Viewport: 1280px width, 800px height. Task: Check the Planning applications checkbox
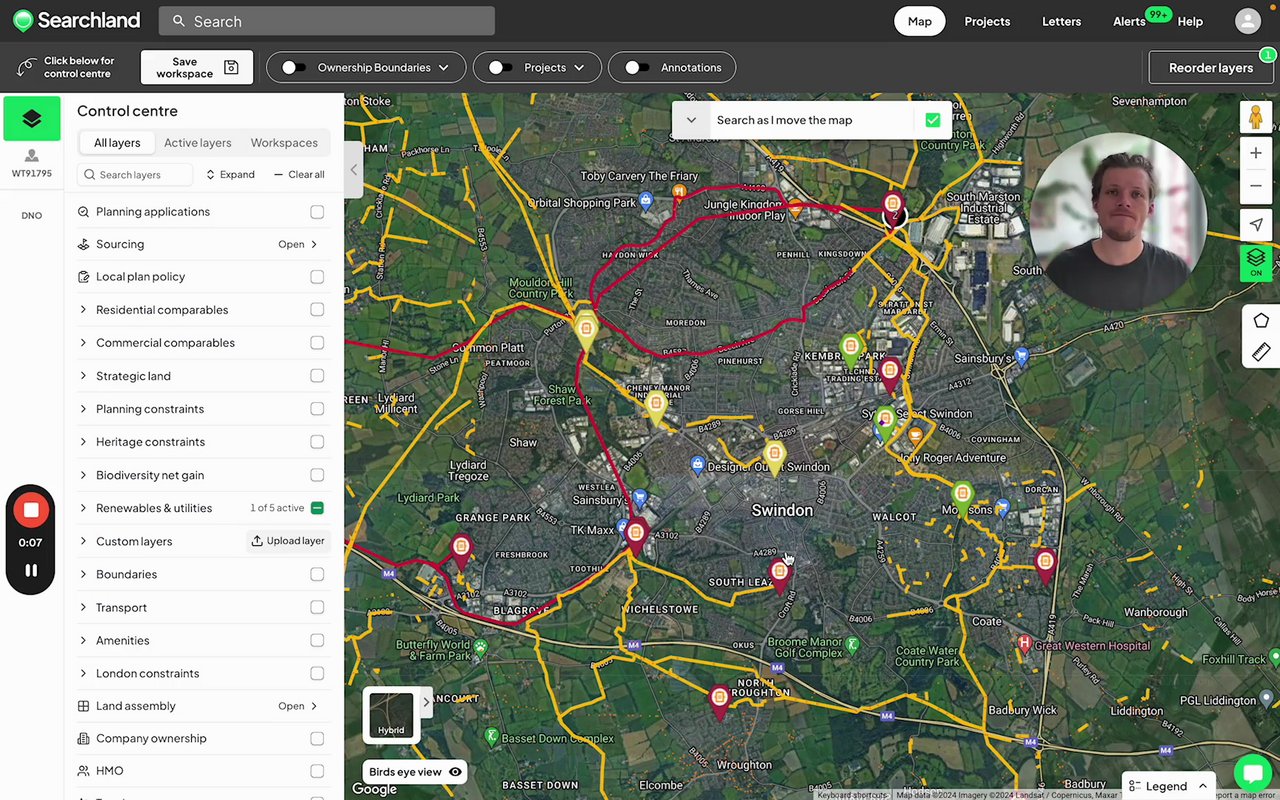tap(317, 212)
